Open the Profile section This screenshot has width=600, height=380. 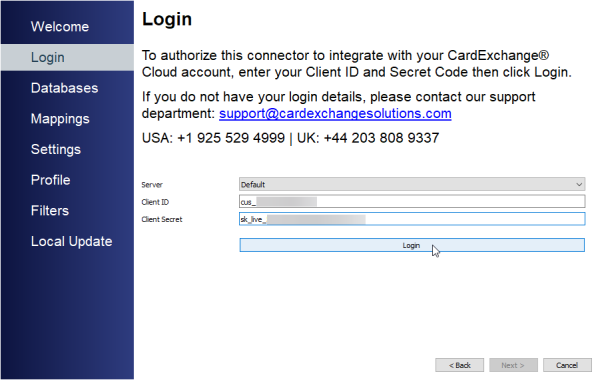(x=51, y=180)
